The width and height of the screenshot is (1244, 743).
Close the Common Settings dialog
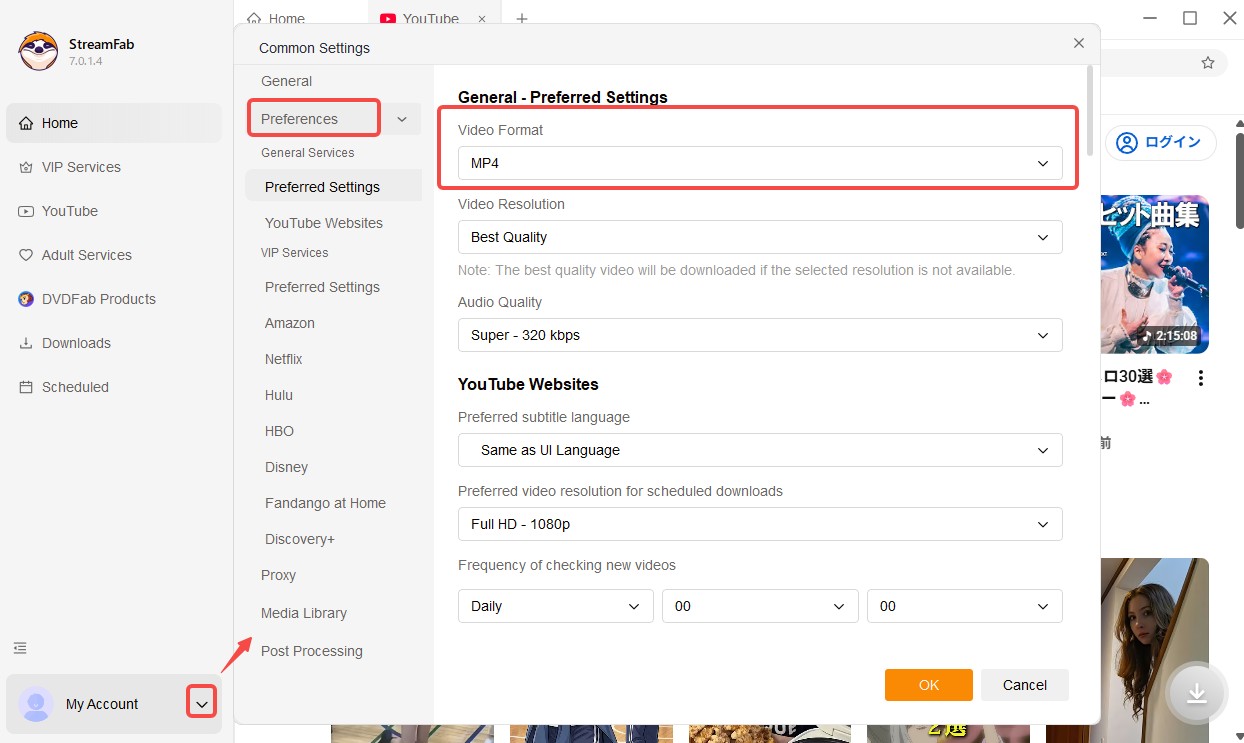tap(1078, 43)
